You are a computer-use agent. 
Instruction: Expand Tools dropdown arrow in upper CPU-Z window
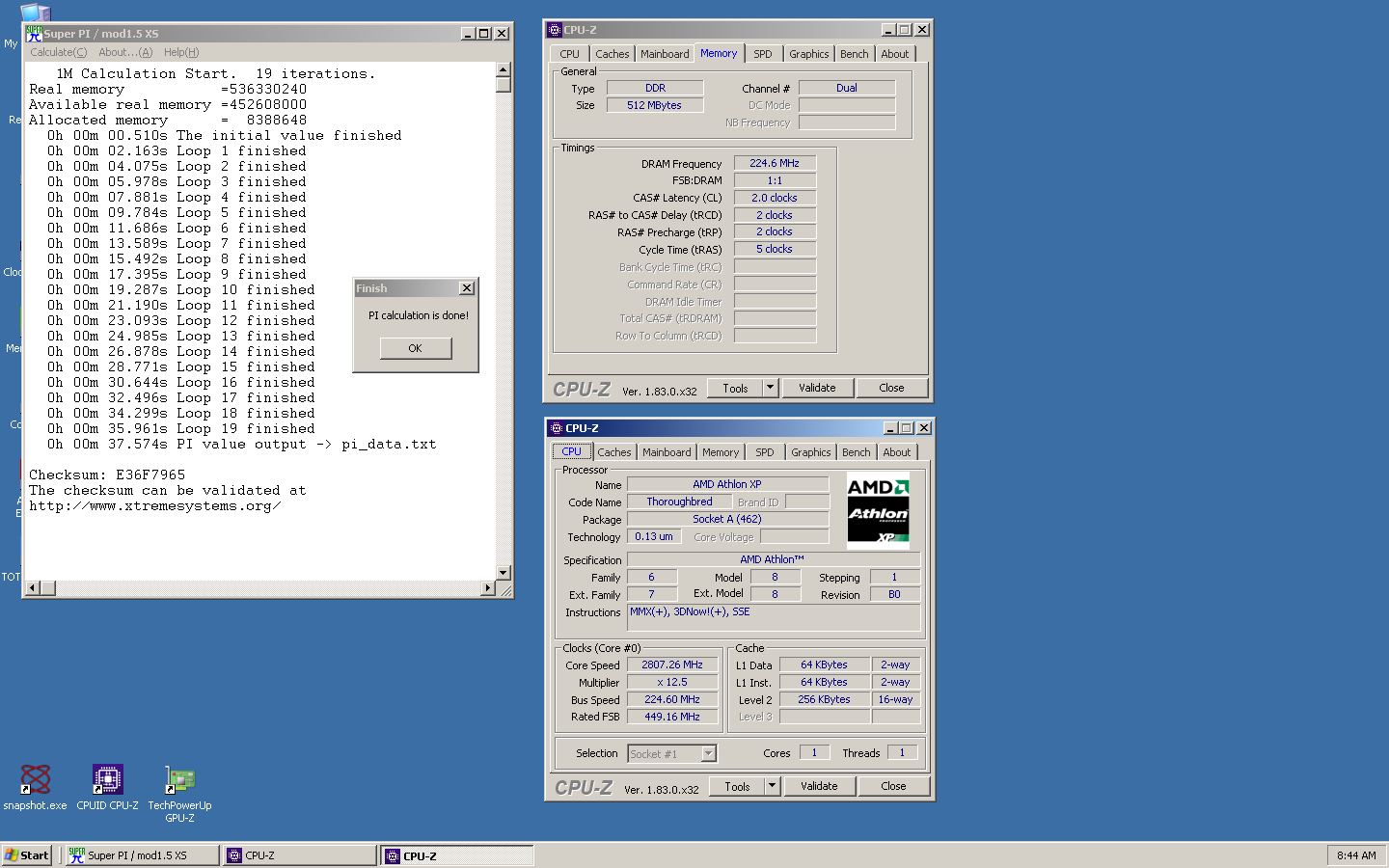point(770,388)
